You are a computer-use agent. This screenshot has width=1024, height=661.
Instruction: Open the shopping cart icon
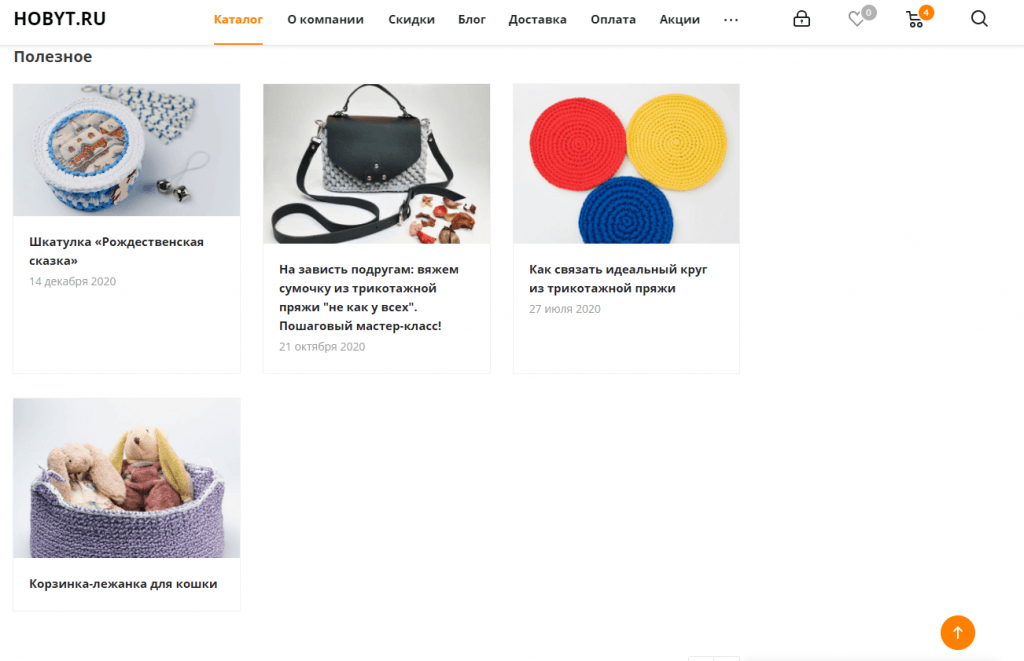pyautogui.click(x=915, y=19)
